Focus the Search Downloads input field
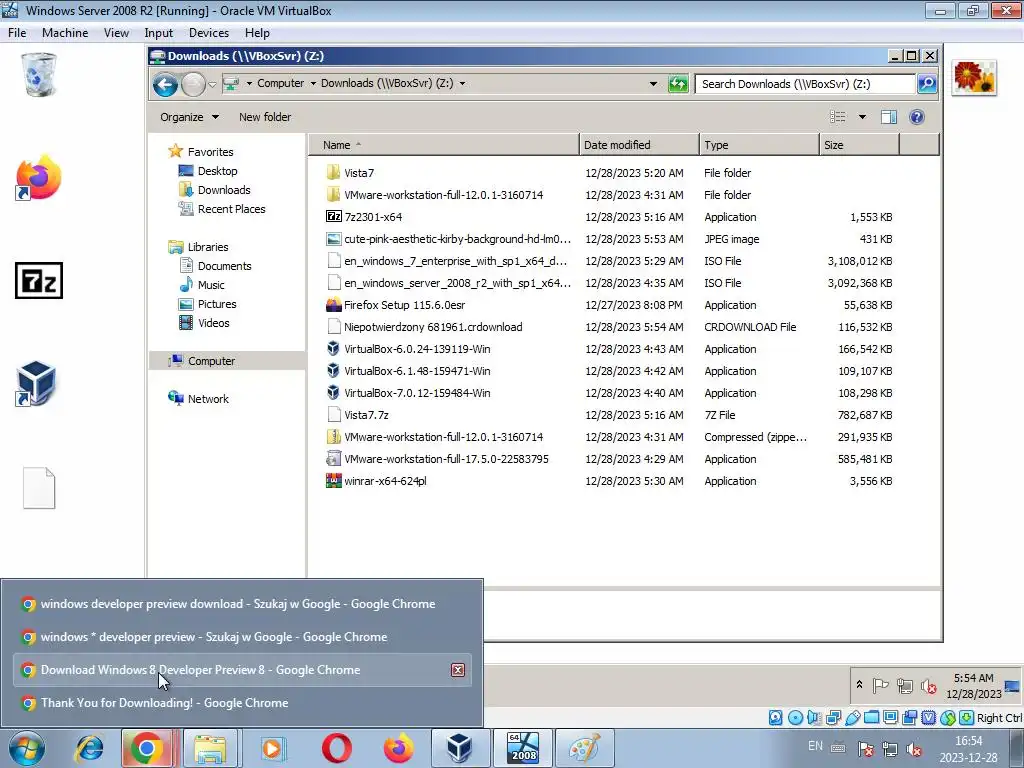 805,84
